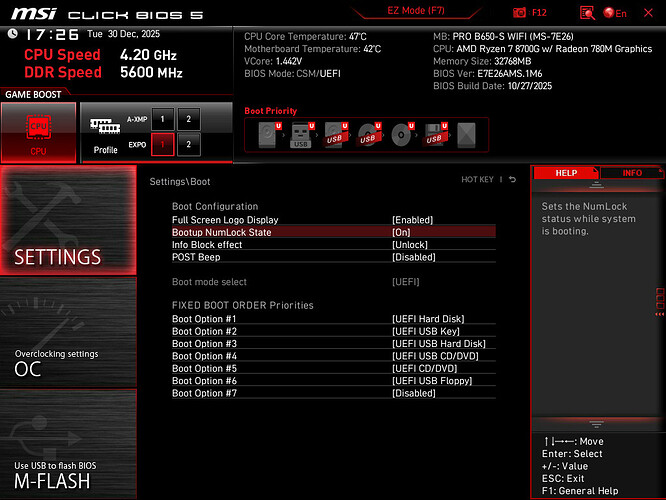Open the OC overclocking settings section
Viewport: 666px width, 500px height.
pyautogui.click(x=68, y=332)
